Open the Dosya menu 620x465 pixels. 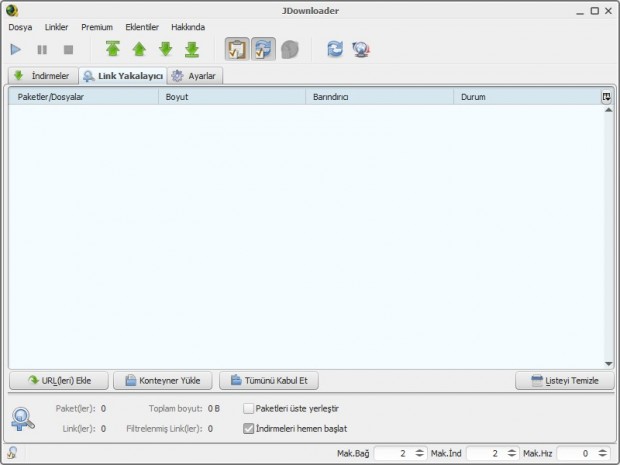[20, 27]
